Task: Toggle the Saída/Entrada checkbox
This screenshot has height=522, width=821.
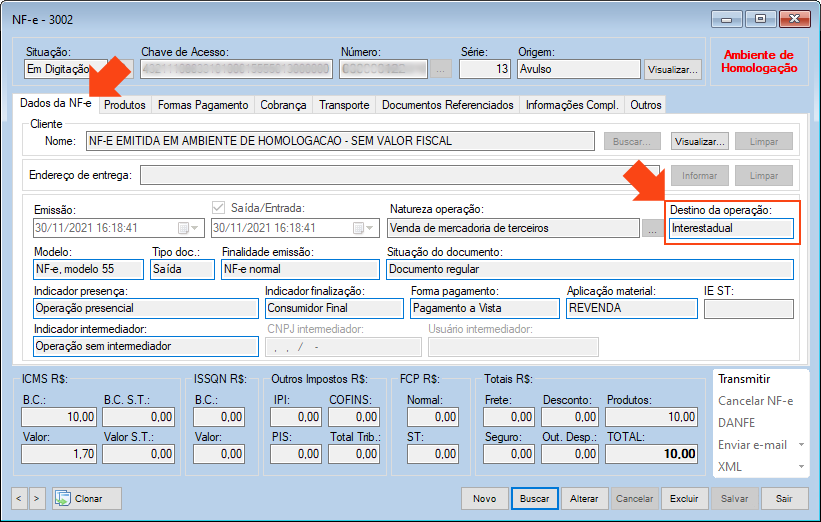Action: tap(219, 208)
